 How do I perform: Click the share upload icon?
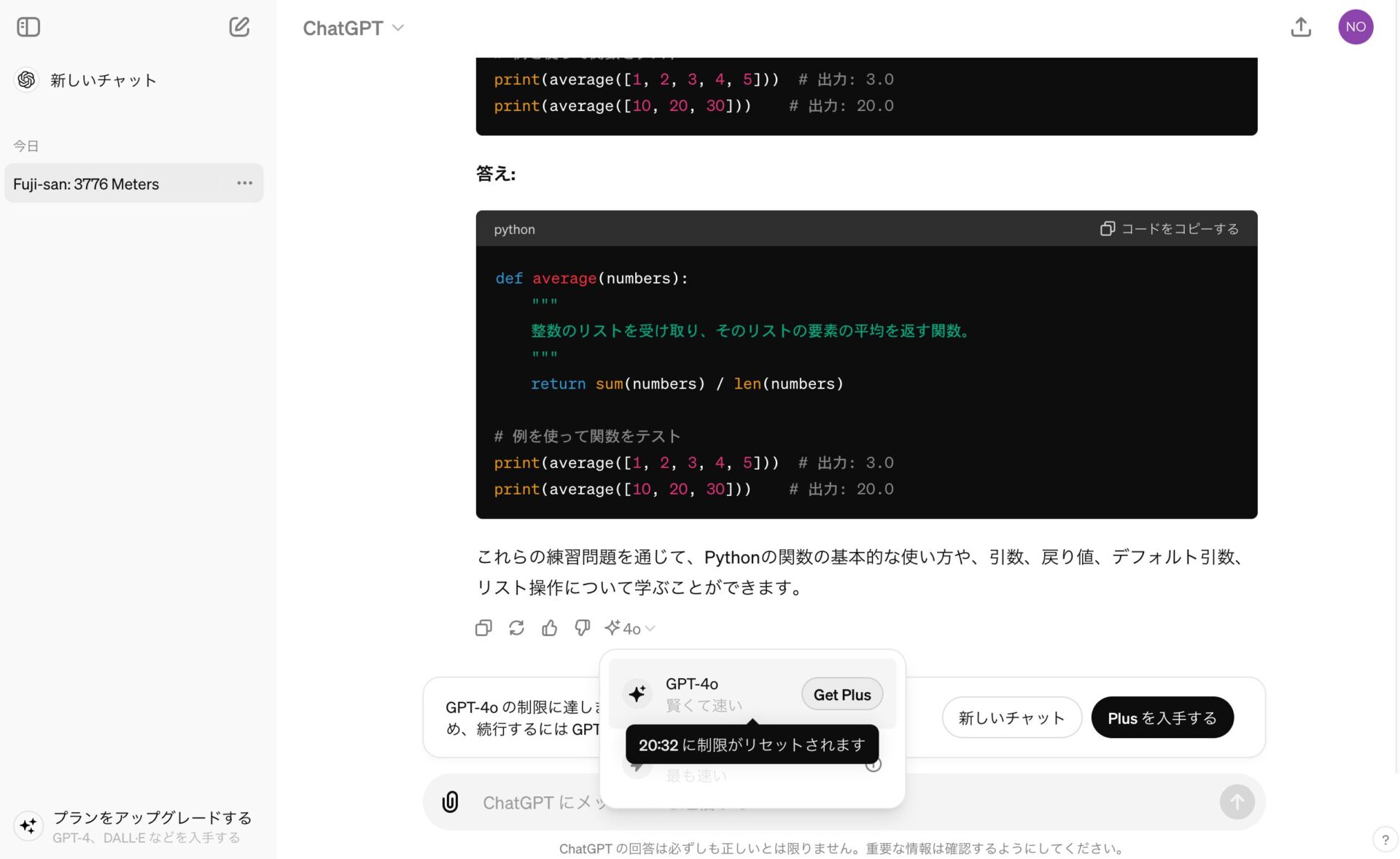pos(1300,27)
